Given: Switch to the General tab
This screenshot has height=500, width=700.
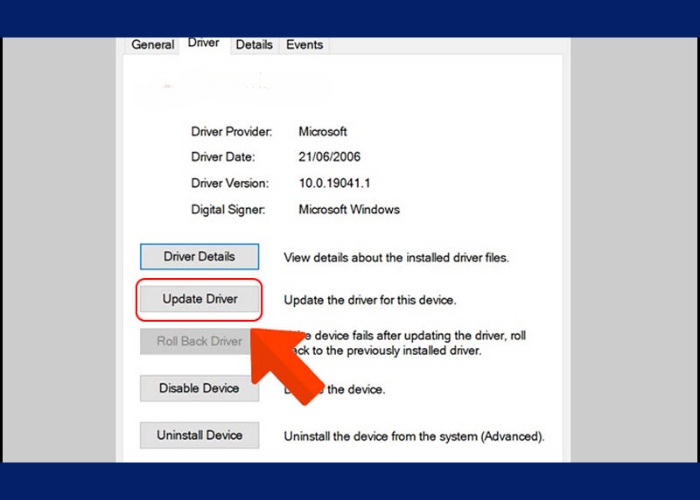Looking at the screenshot, I should 153,45.
